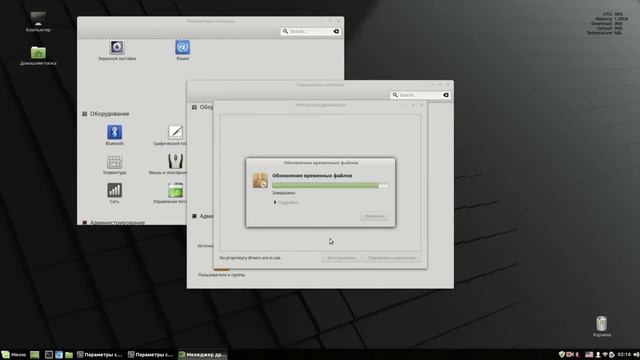Screen dimensions: 640x360
Task: Open the Keyboard settings icon
Action: pyautogui.click(x=114, y=162)
